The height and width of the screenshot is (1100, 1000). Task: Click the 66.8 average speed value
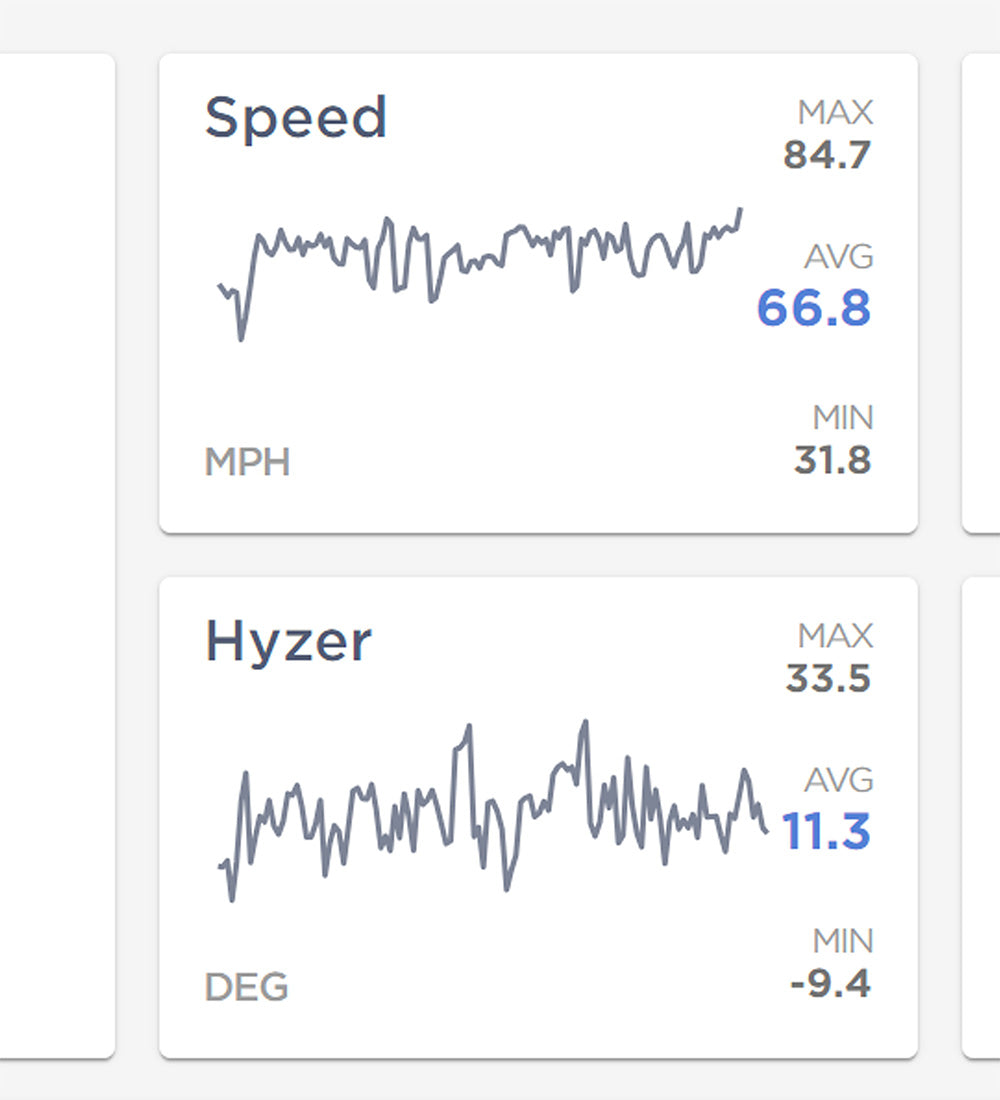[x=813, y=307]
